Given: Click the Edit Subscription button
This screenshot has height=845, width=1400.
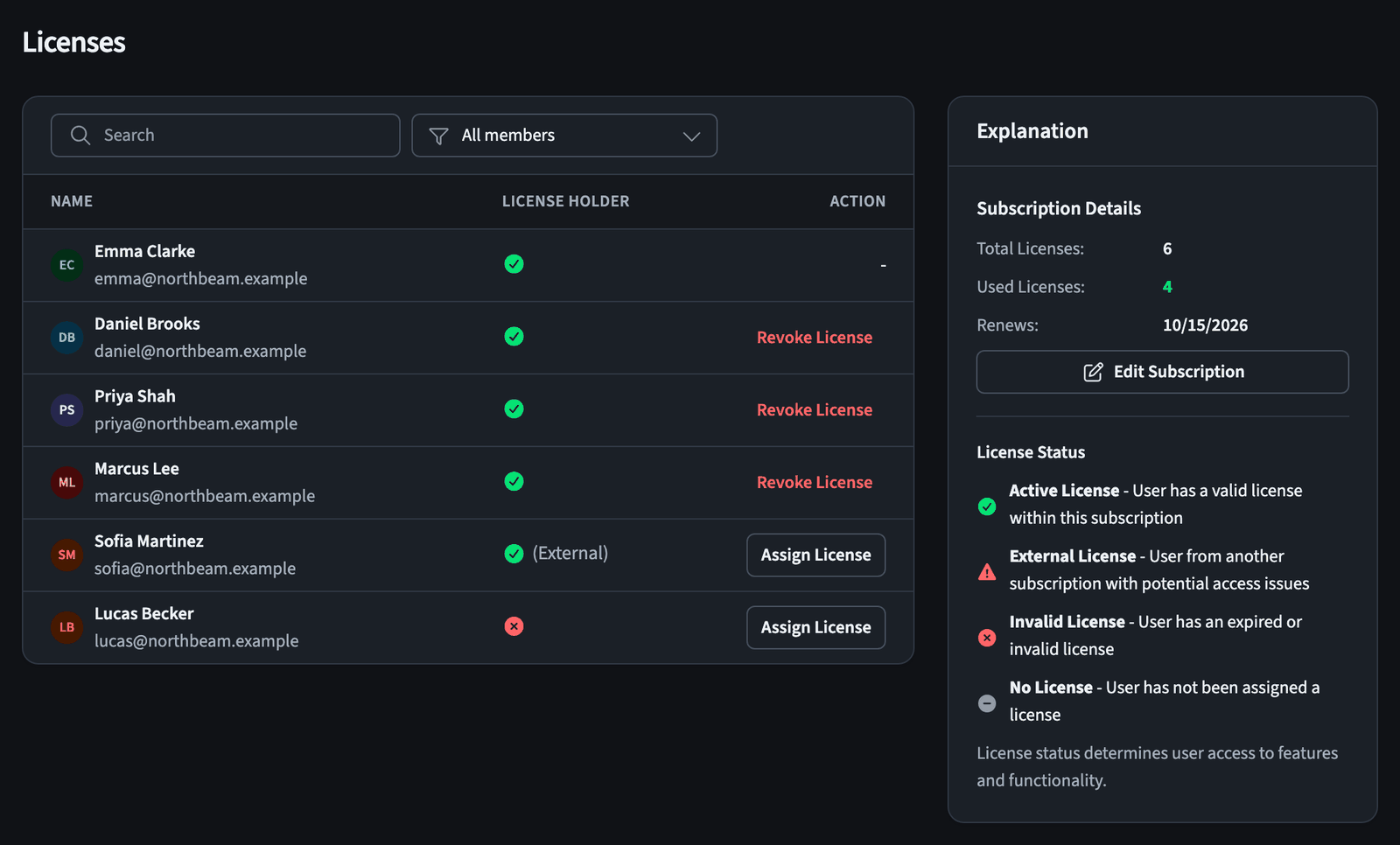Looking at the screenshot, I should (1163, 373).
